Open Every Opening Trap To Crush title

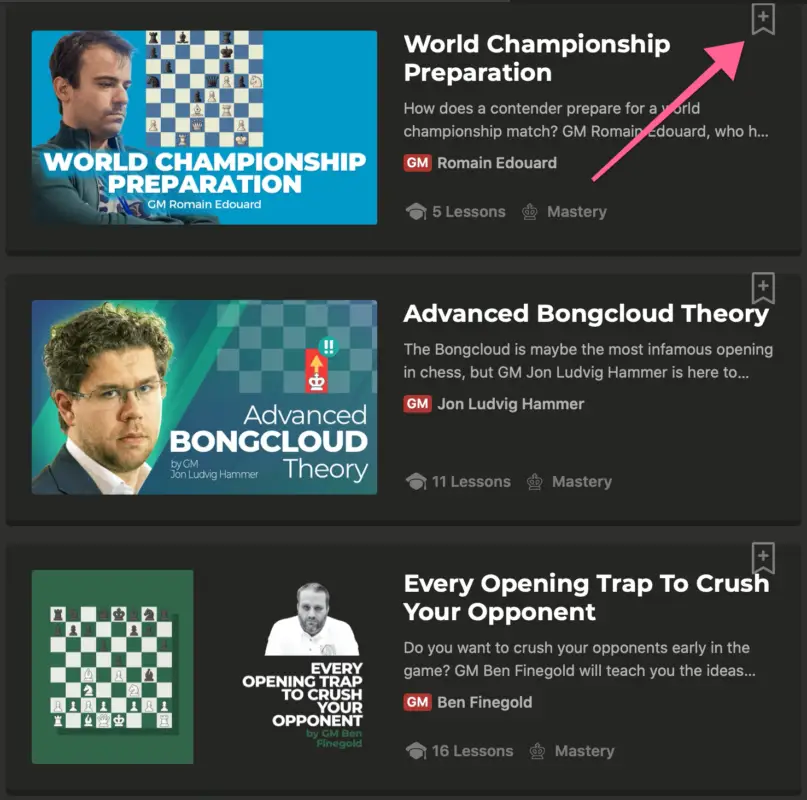point(586,598)
